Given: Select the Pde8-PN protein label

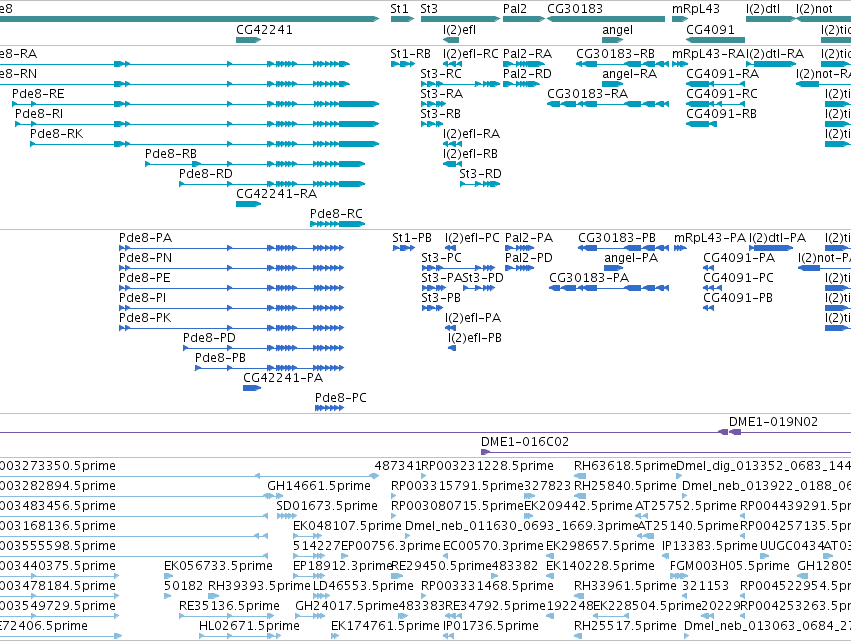Looking at the screenshot, I should [x=145, y=258].
